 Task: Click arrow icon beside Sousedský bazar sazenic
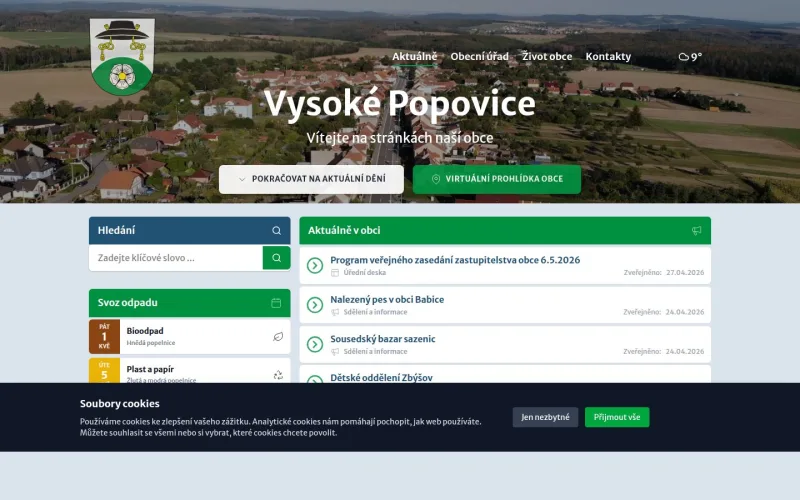coord(315,344)
